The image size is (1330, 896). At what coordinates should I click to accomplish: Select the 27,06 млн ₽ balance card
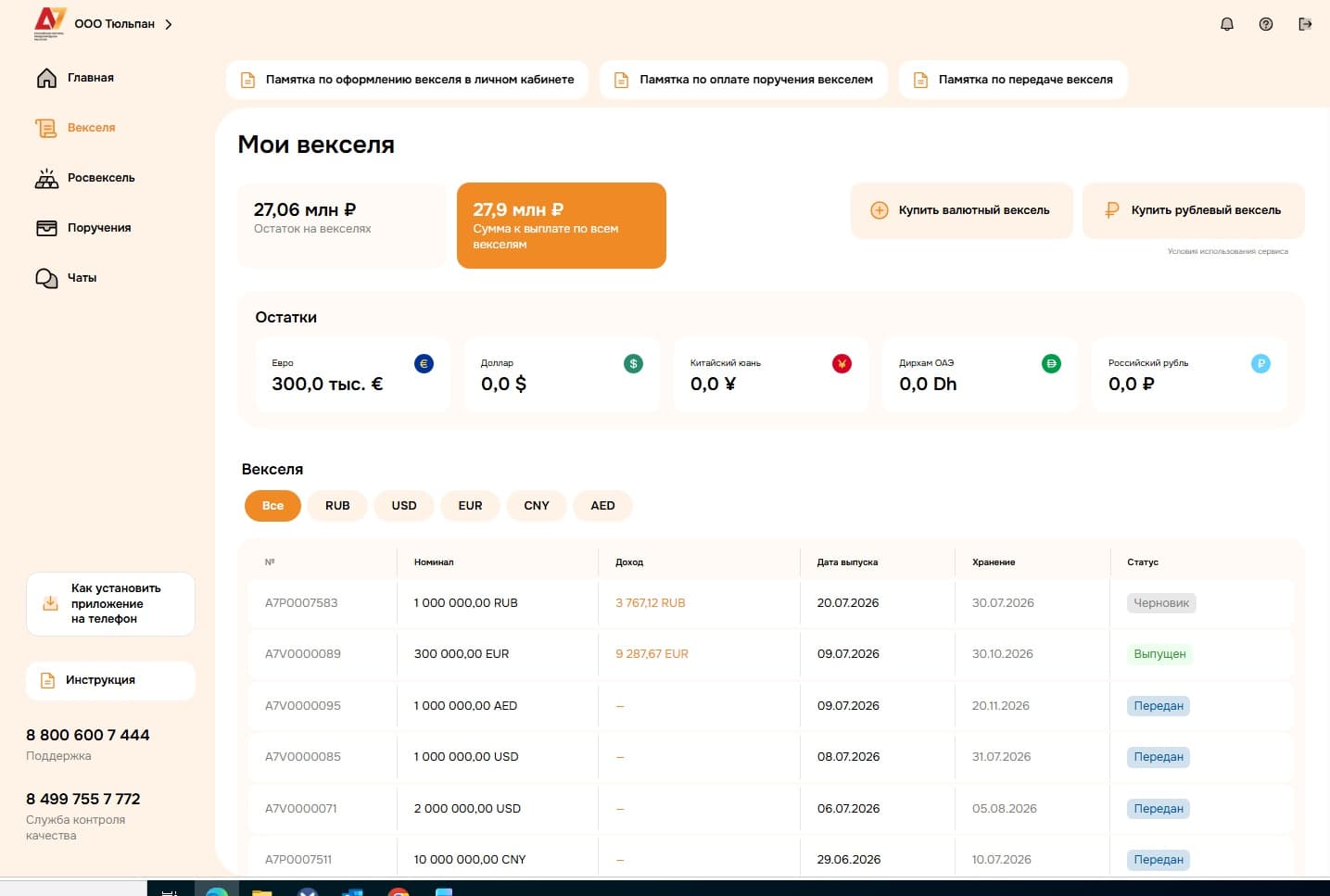point(341,225)
